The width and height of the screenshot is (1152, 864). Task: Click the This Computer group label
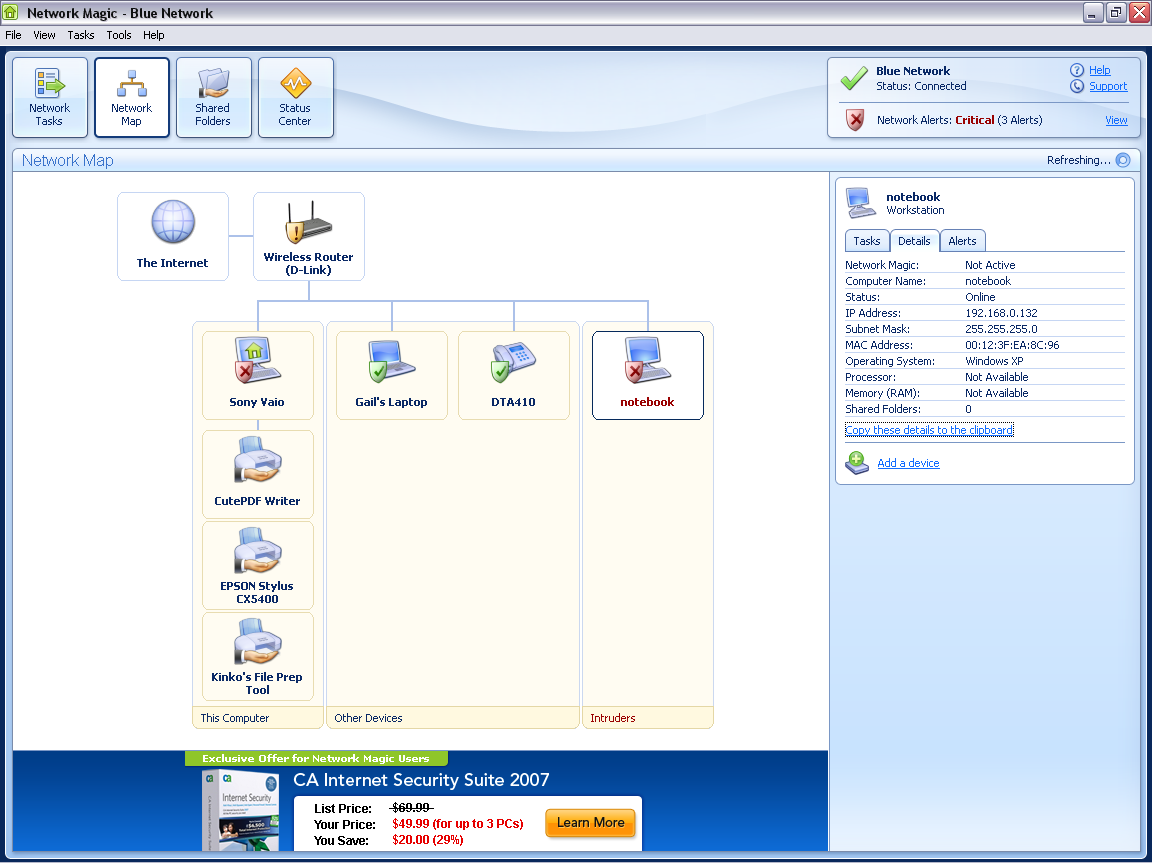point(235,719)
